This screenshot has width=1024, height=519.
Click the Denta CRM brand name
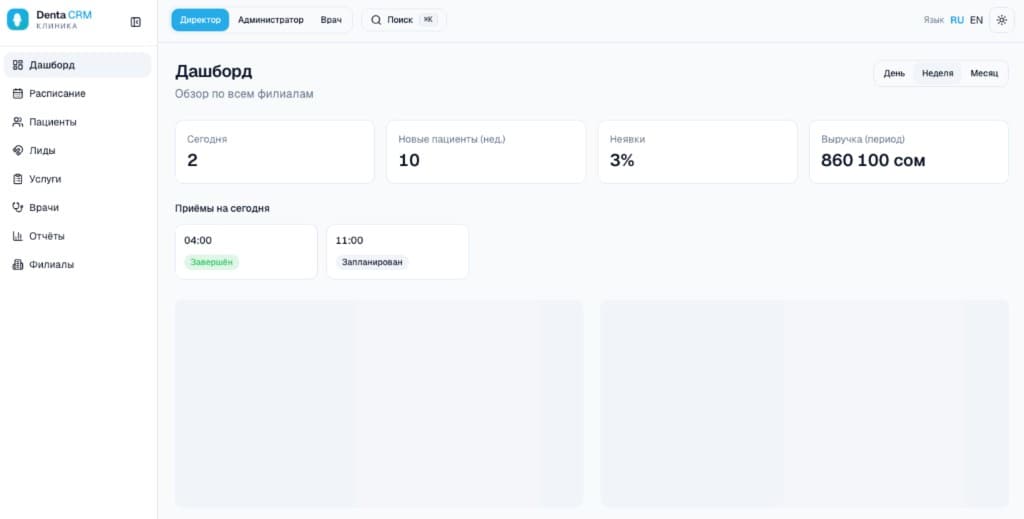coord(64,15)
